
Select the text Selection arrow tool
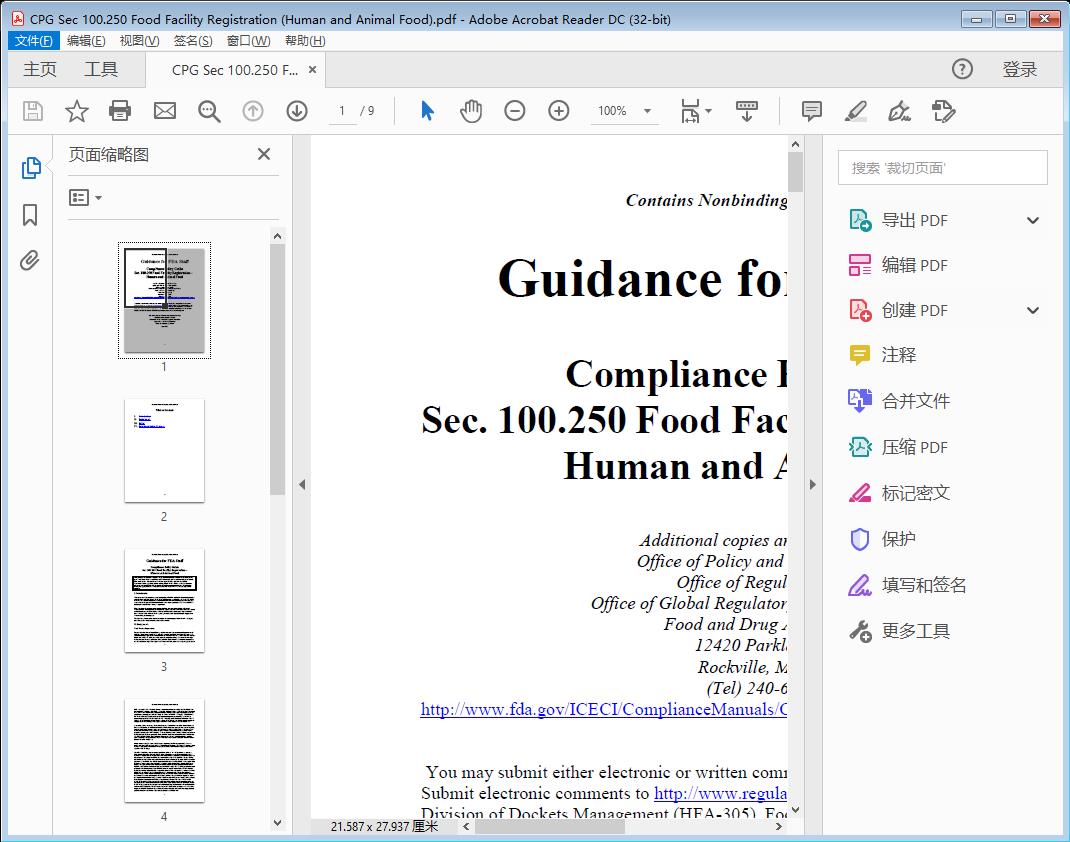tap(425, 111)
